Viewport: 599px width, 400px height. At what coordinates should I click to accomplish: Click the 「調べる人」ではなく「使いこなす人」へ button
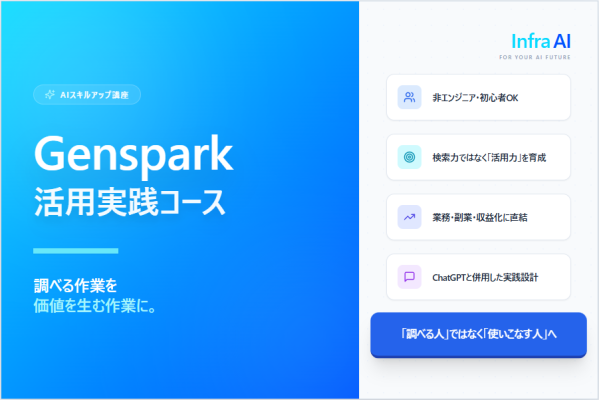pos(478,335)
